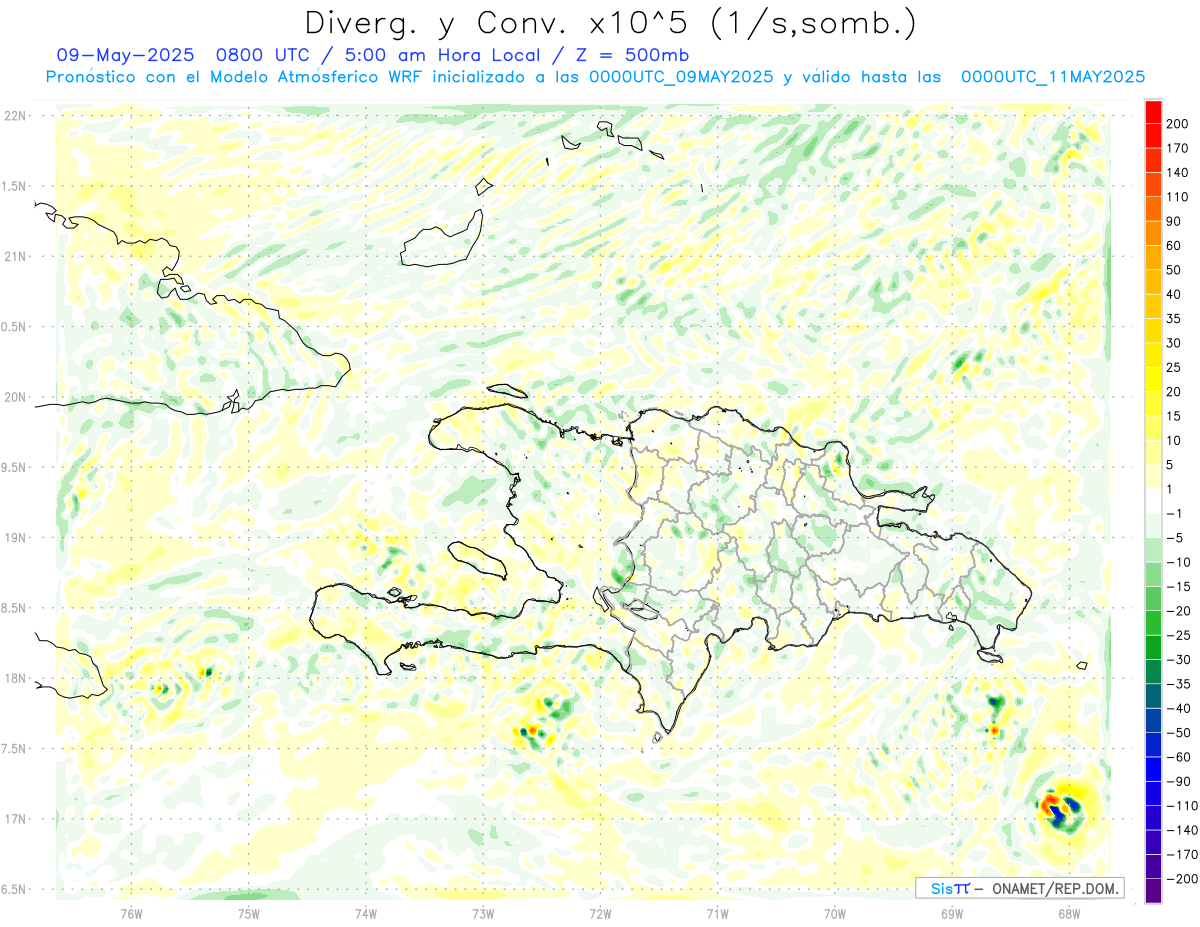This screenshot has height=927, width=1200.
Task: Click the '0.5N' latitude label
Action: (14, 327)
